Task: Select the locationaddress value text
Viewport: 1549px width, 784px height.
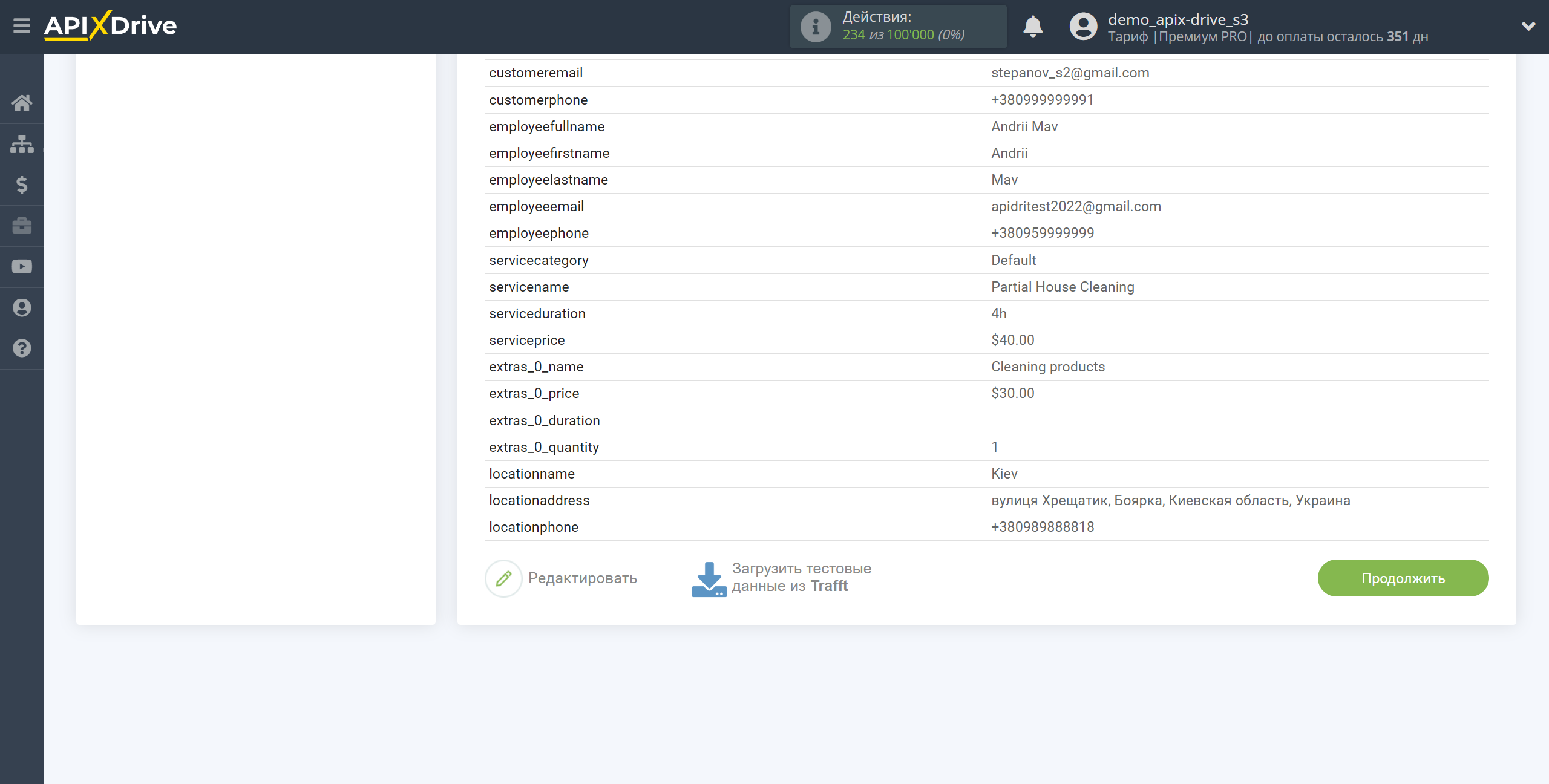Action: (1170, 500)
